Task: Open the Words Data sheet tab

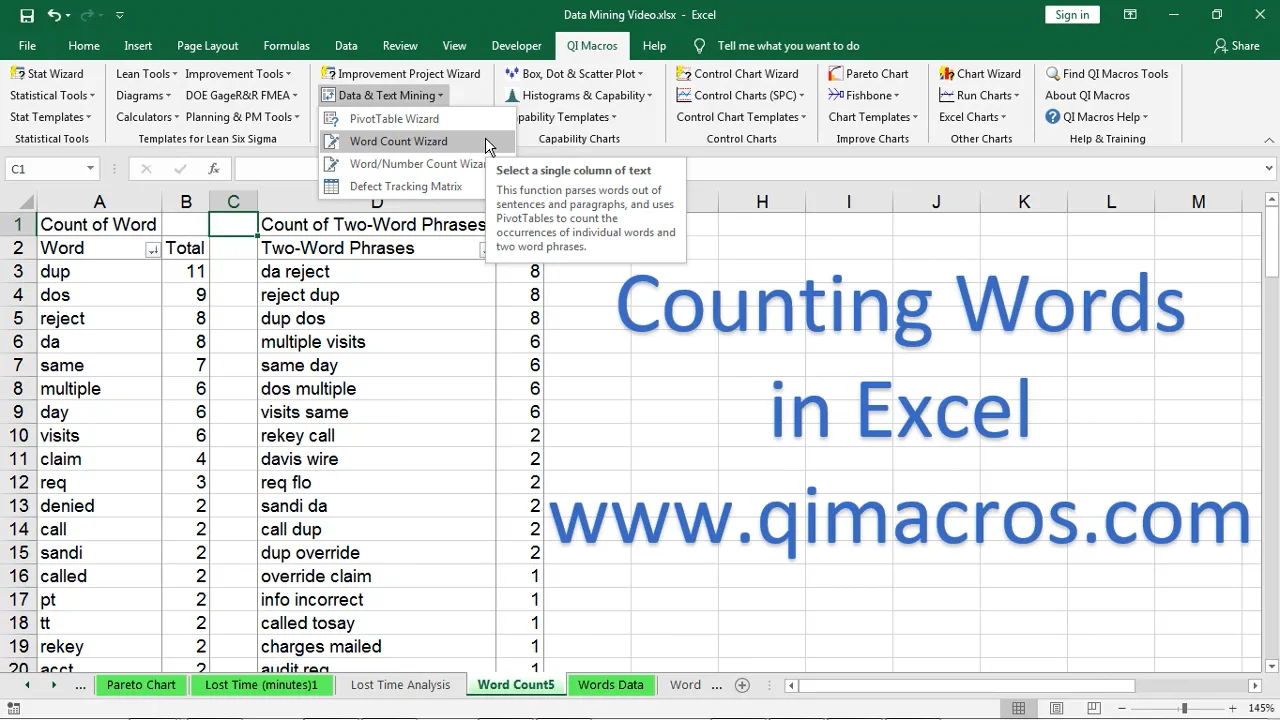Action: [610, 685]
